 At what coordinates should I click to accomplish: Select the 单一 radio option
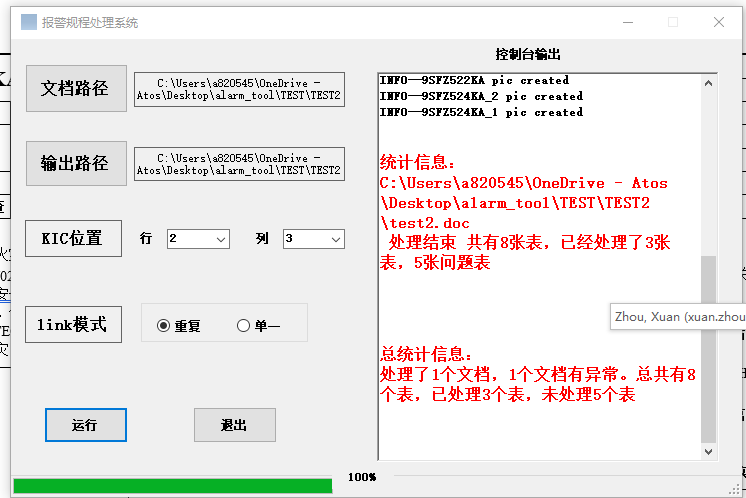tap(243, 326)
